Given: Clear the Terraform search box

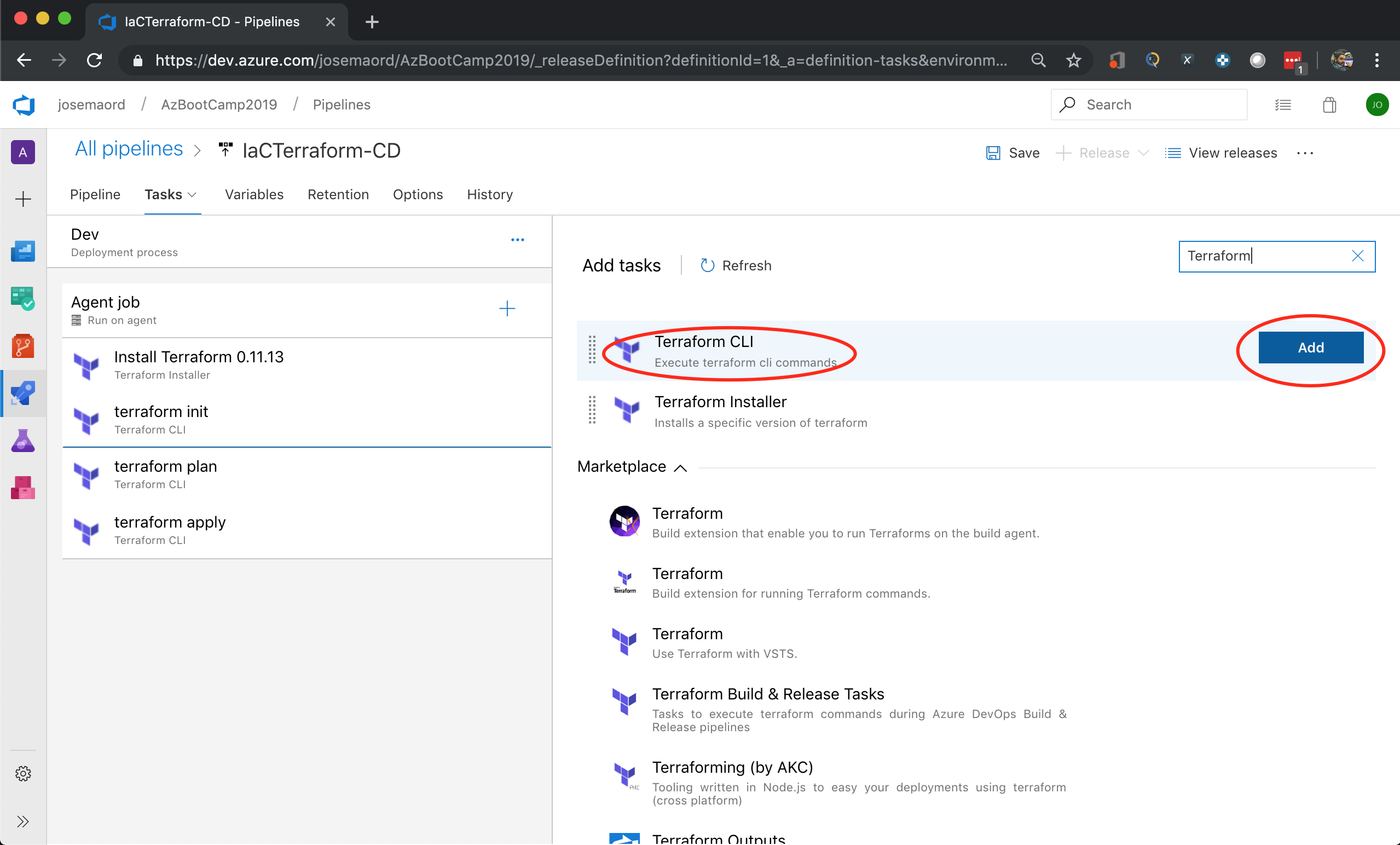Looking at the screenshot, I should (x=1357, y=256).
